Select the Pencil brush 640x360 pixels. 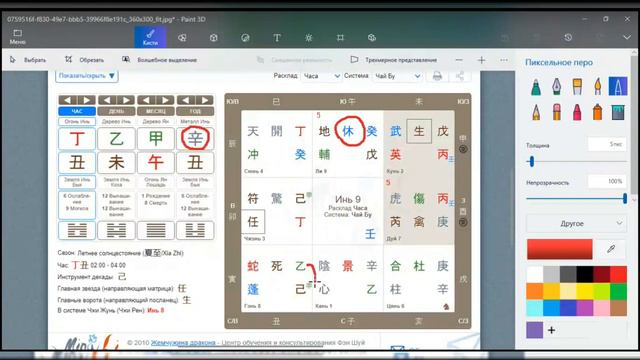pos(536,112)
